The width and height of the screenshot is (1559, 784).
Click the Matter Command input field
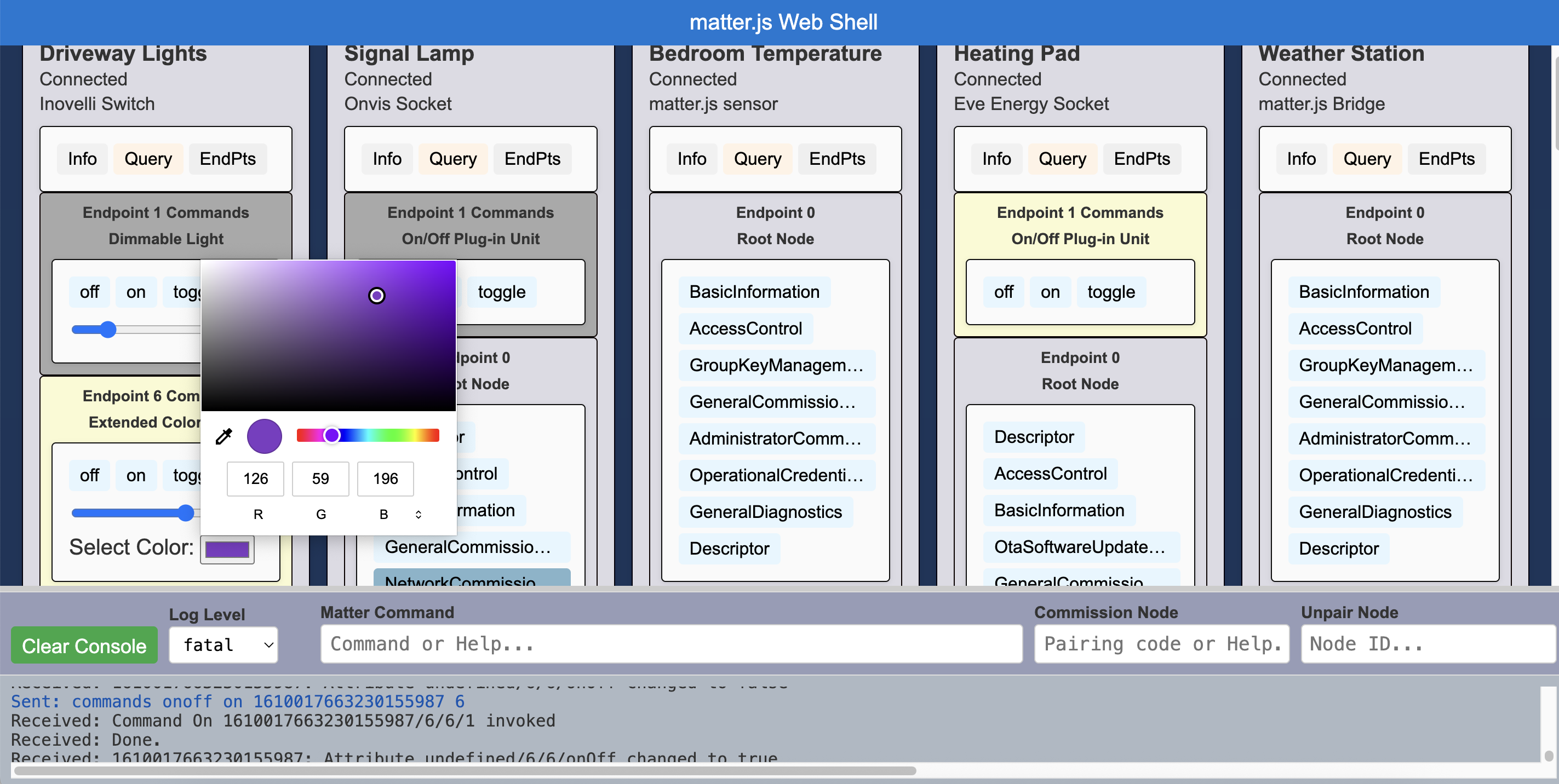pyautogui.click(x=670, y=644)
